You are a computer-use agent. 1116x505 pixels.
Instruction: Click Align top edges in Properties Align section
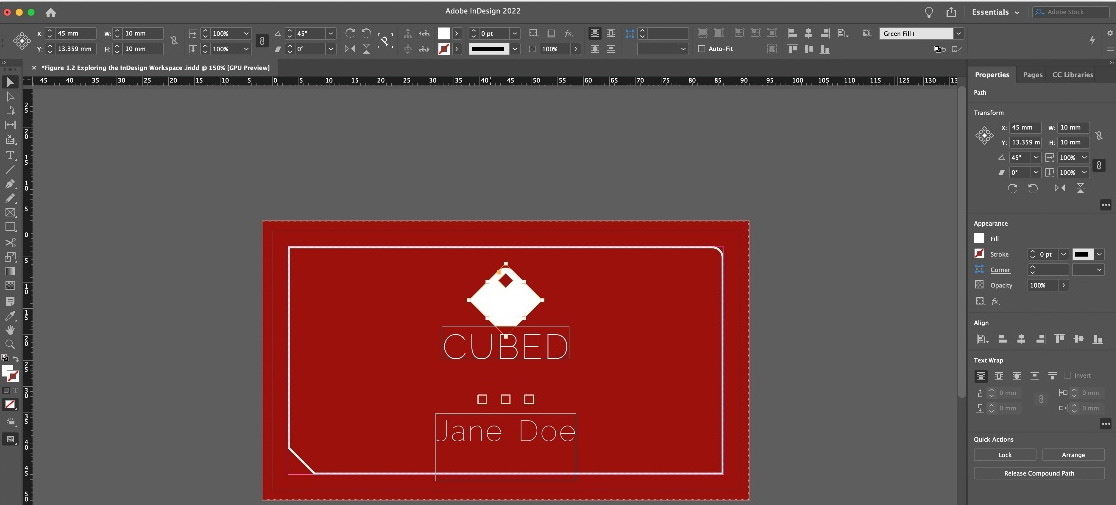point(1058,339)
